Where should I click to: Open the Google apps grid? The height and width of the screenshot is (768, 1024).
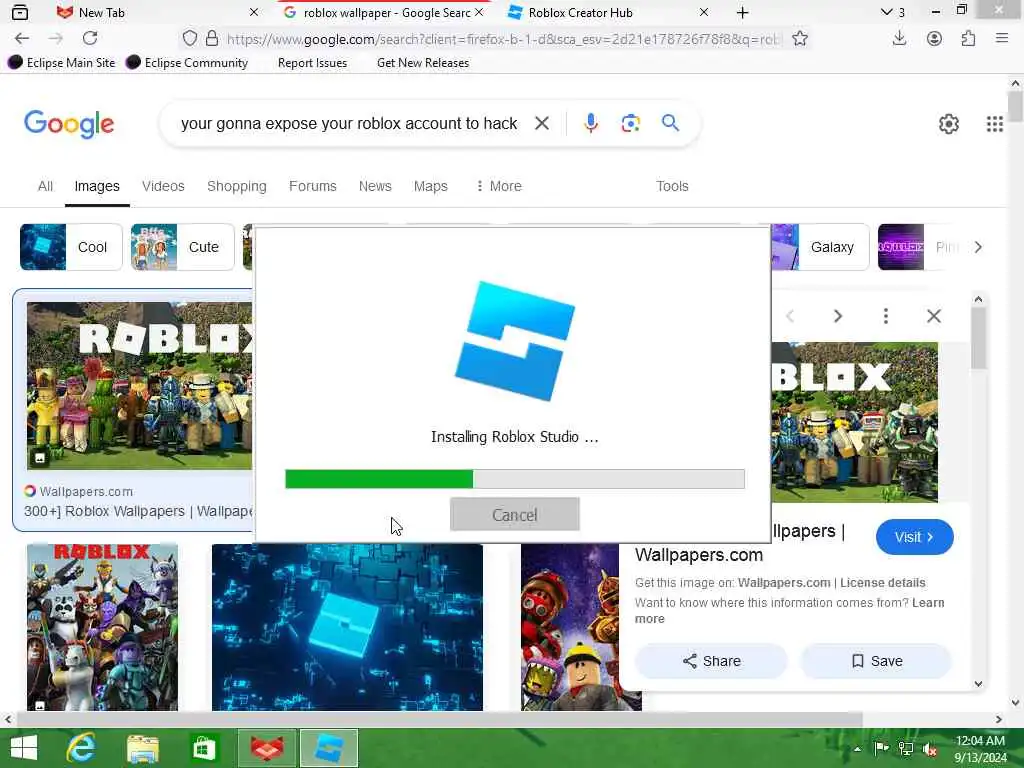pos(995,123)
